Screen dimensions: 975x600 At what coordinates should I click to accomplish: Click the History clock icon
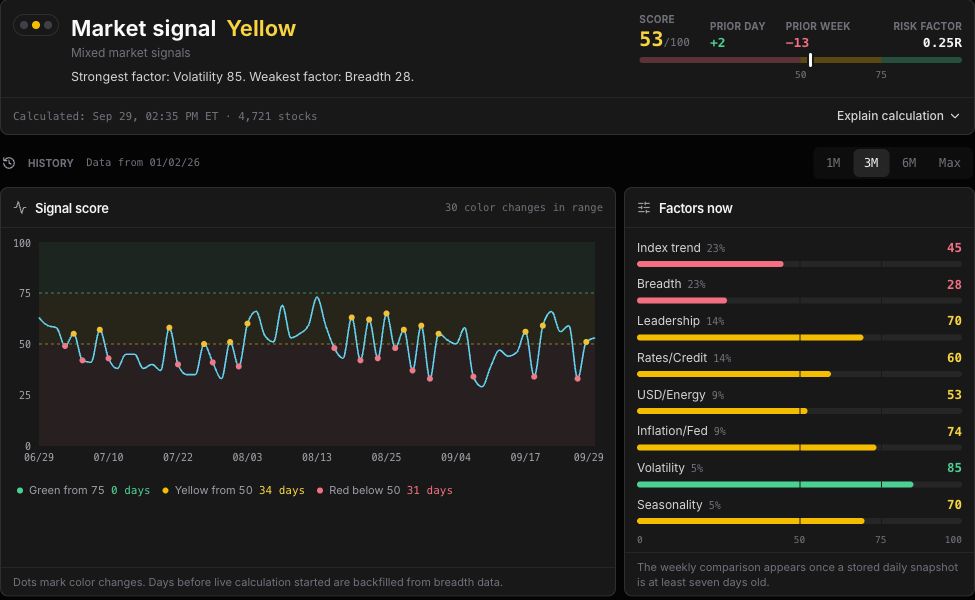coord(9,163)
